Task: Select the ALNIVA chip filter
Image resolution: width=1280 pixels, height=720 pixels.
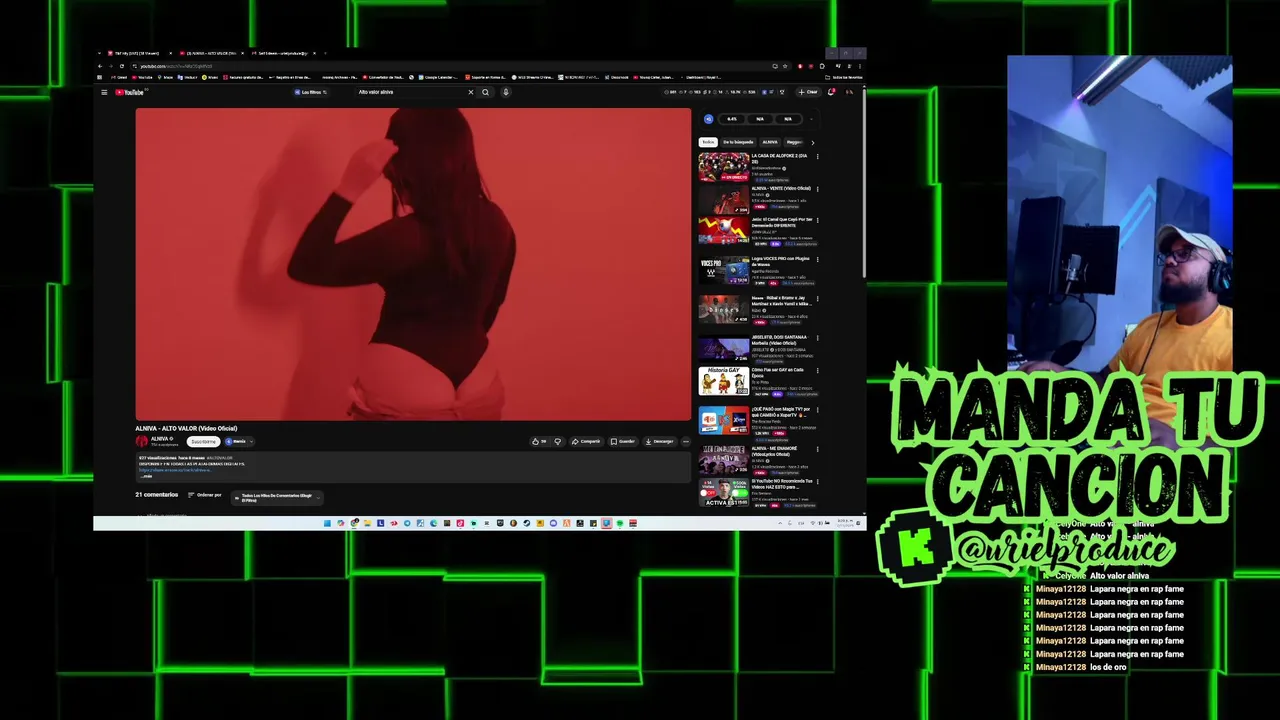Action: pyautogui.click(x=770, y=142)
